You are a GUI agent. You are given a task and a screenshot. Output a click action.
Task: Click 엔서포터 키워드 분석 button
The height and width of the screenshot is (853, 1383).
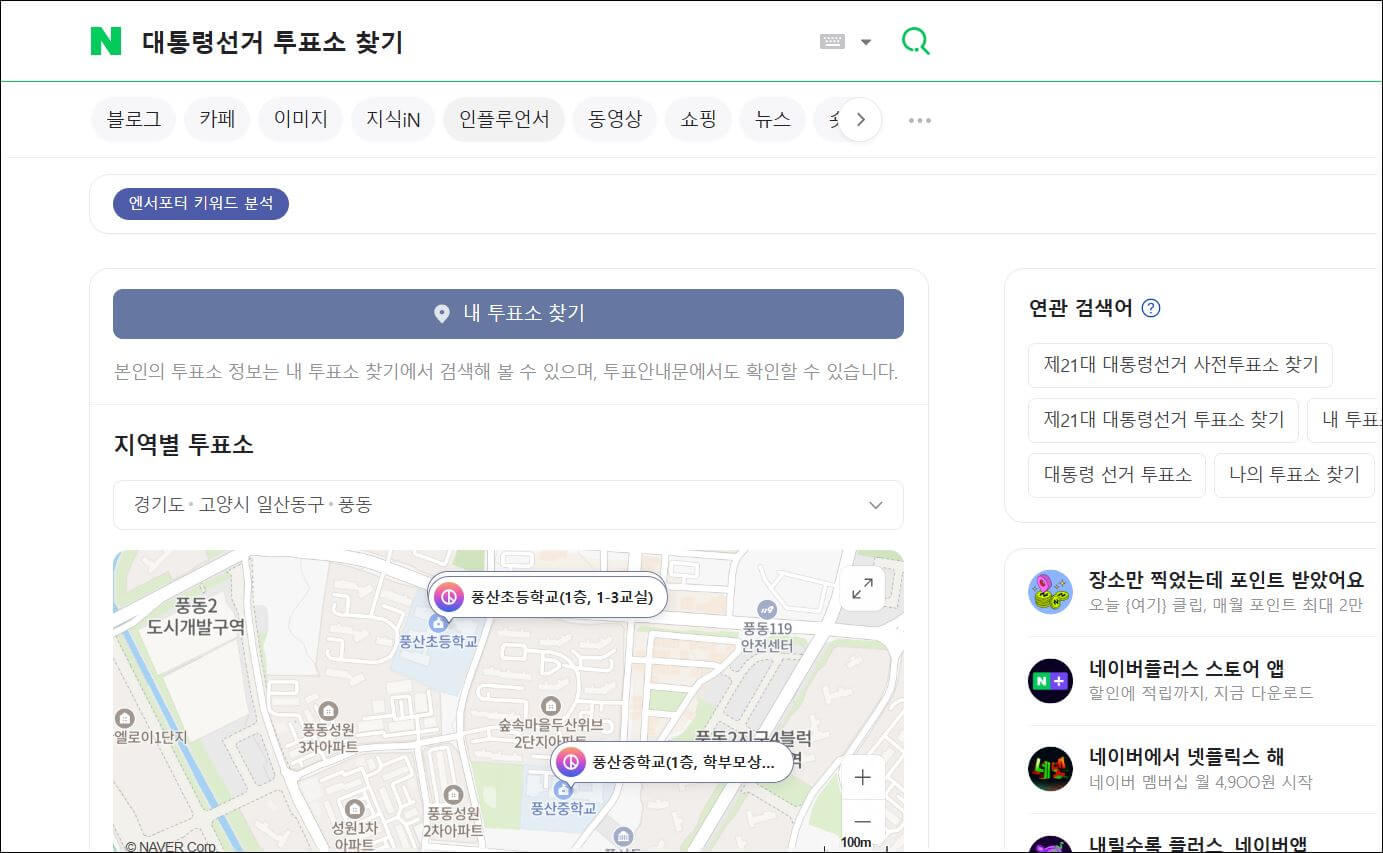[201, 203]
